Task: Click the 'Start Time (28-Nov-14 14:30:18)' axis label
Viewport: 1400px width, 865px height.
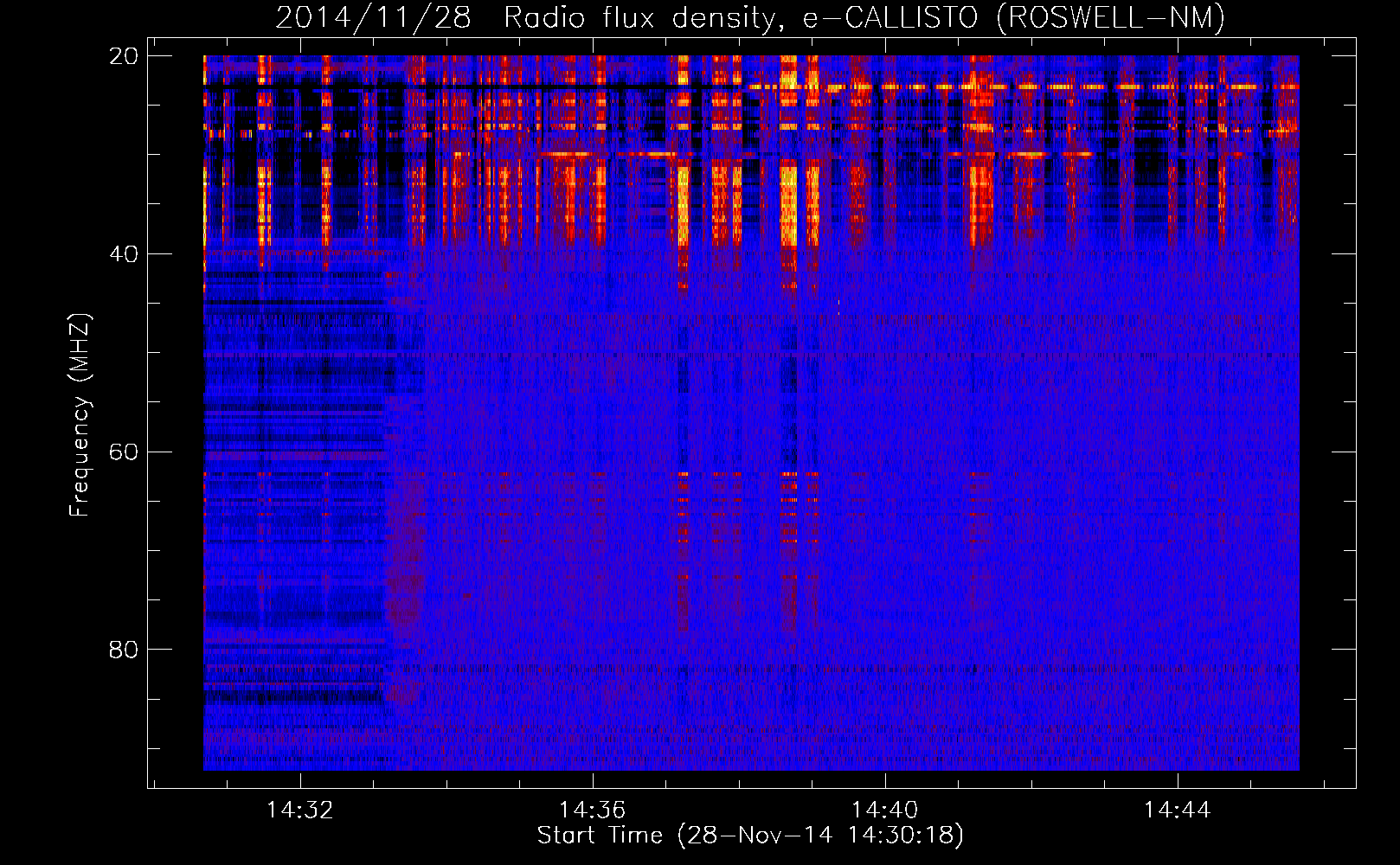Action: coord(750,836)
